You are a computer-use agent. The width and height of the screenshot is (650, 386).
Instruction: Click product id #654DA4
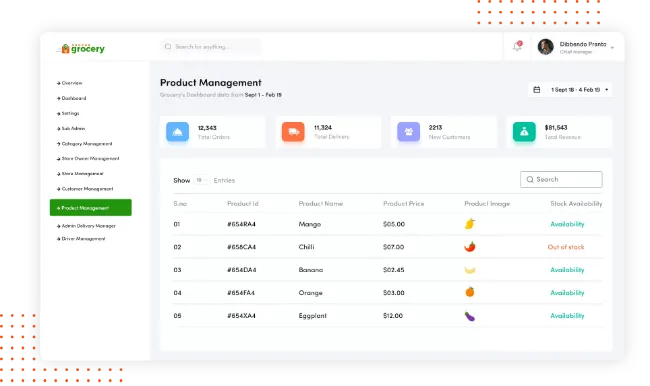pyautogui.click(x=242, y=269)
